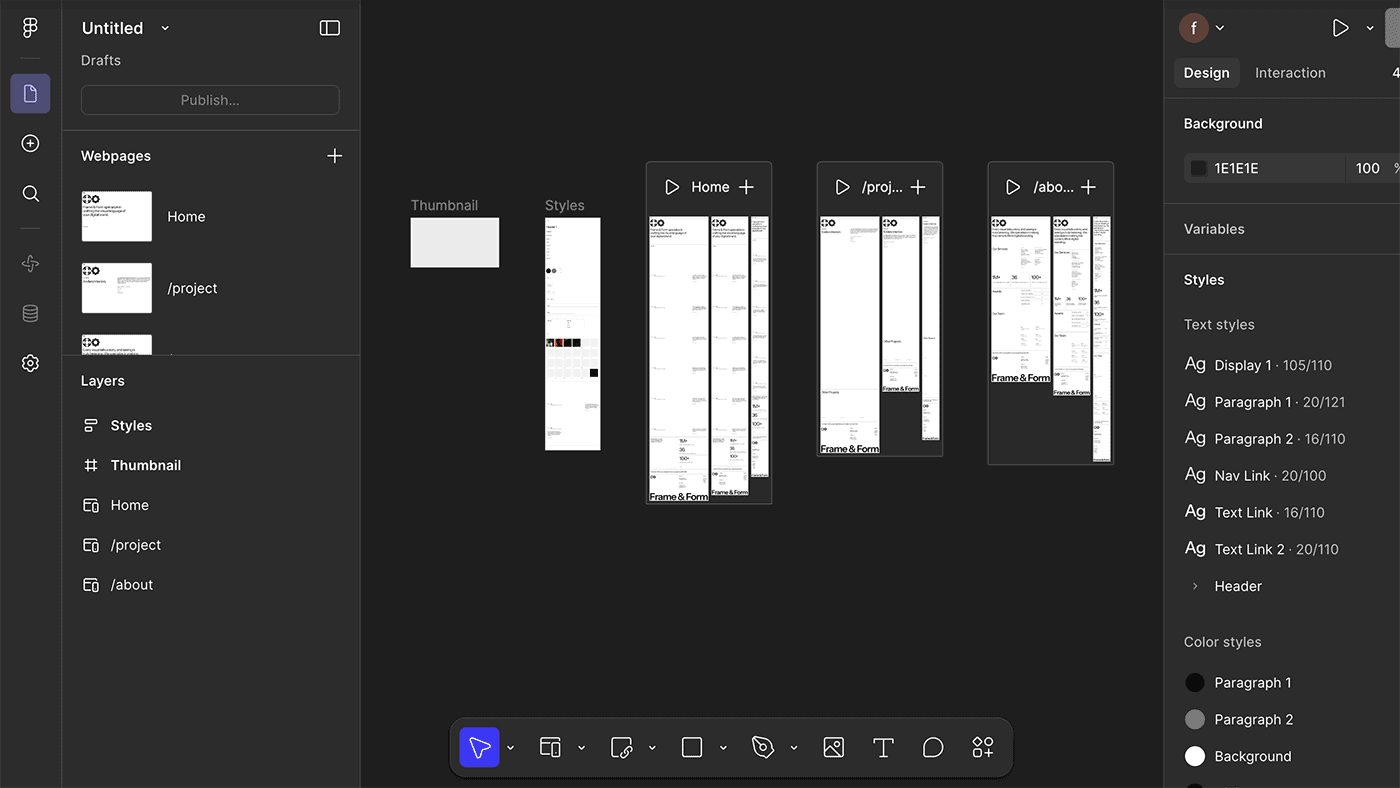Select the Comment bubble tool
Image resolution: width=1400 pixels, height=788 pixels.
click(x=933, y=747)
